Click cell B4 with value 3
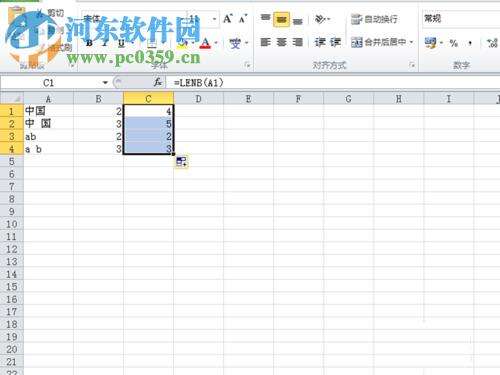The width and height of the screenshot is (500, 375). point(98,149)
